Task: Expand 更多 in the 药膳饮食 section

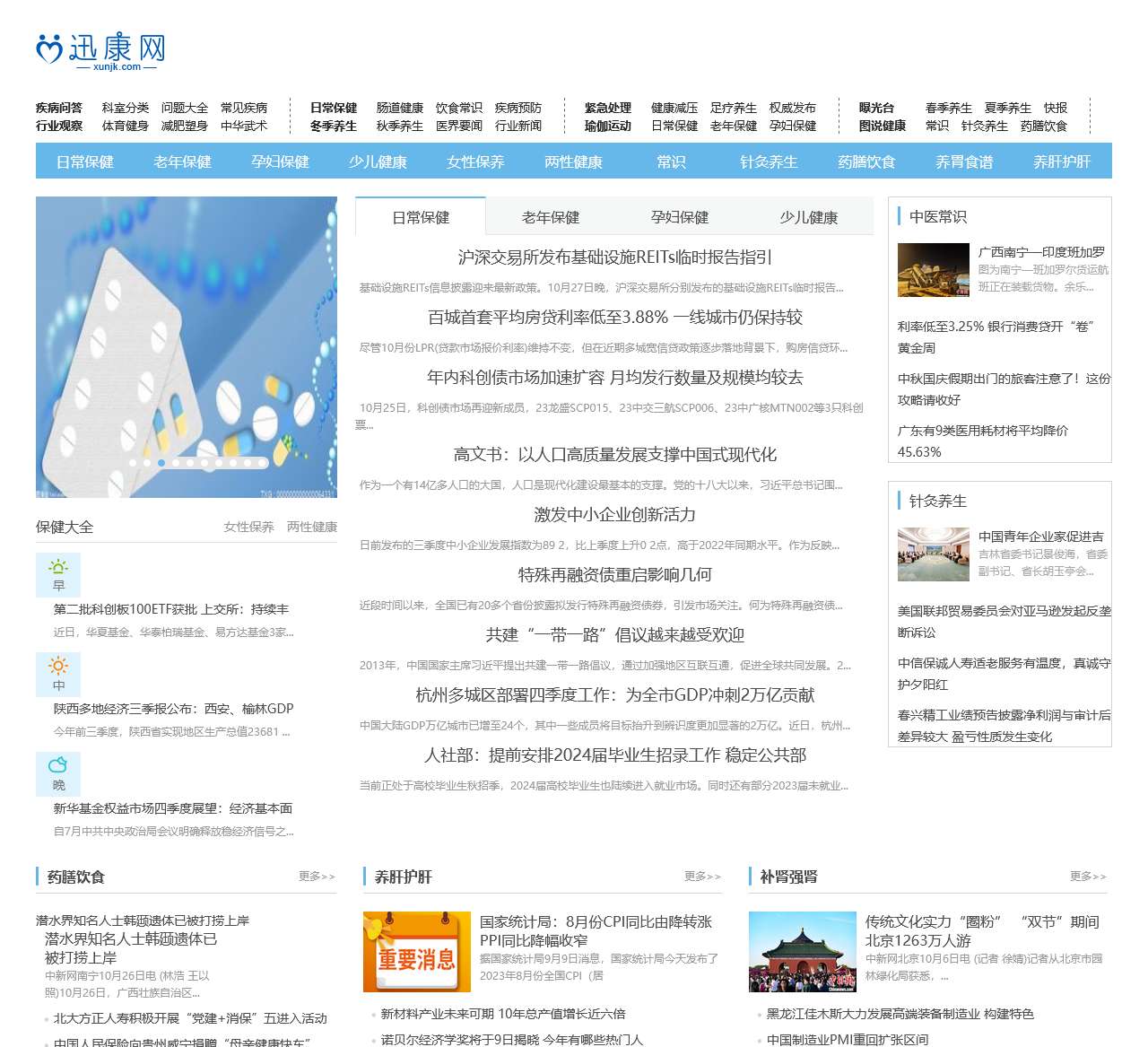Action: 316,877
